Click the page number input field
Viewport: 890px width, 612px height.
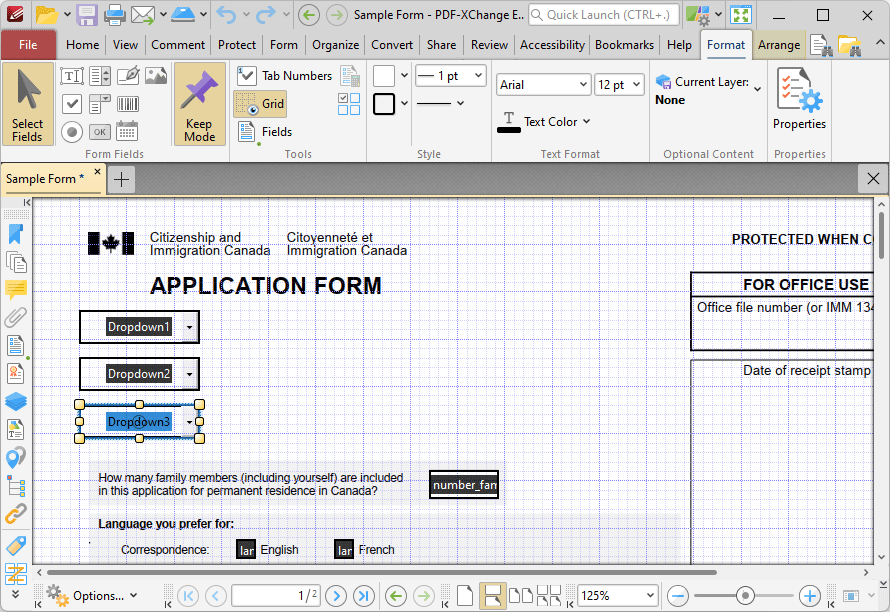(x=276, y=596)
